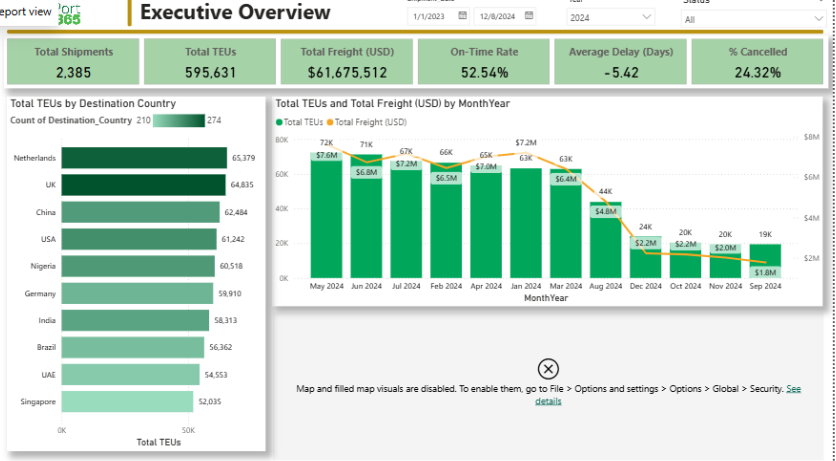836x461 pixels.
Task: Select the Jan 2024 column in monthly chart
Action: 526,223
